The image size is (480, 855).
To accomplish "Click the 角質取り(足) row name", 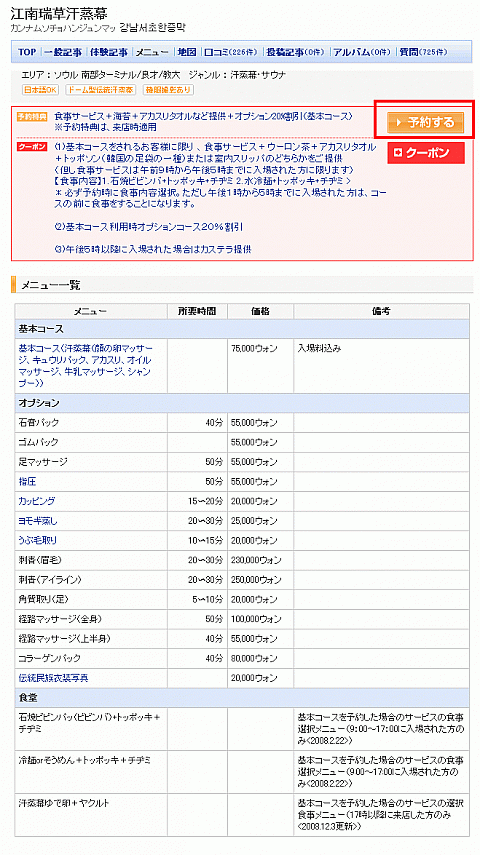I will coord(44,599).
